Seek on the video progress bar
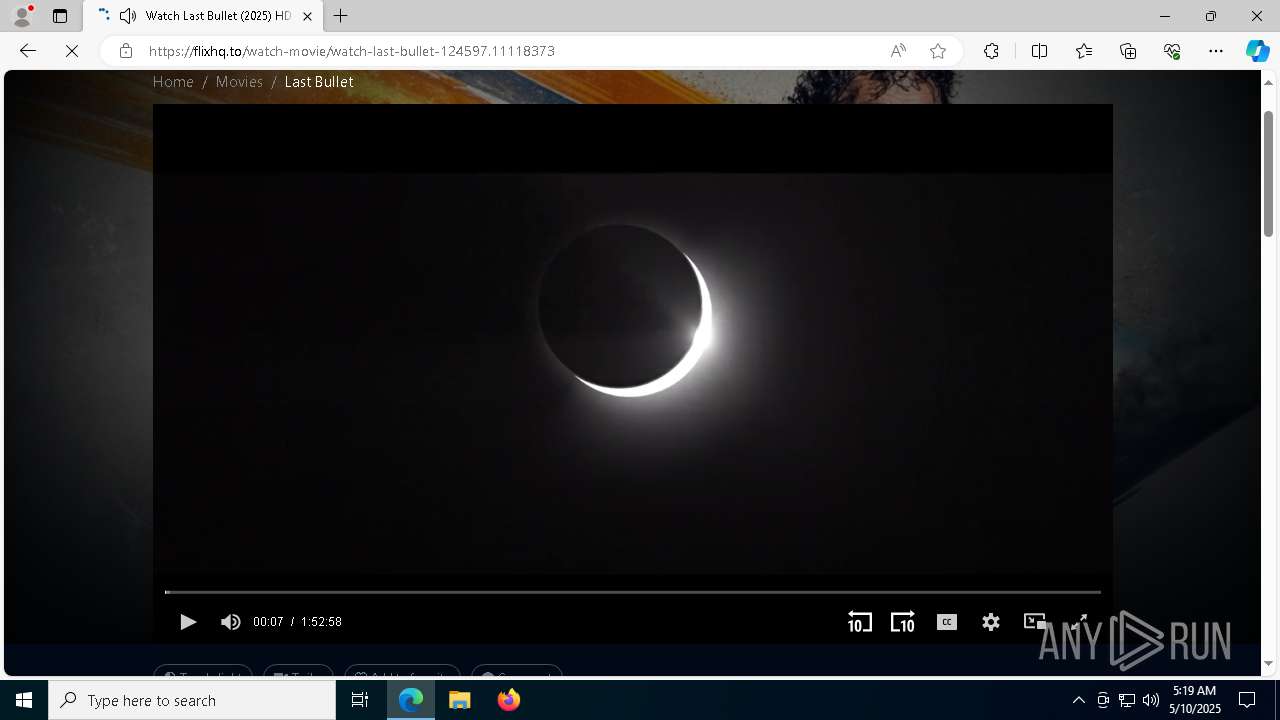 coord(633,592)
